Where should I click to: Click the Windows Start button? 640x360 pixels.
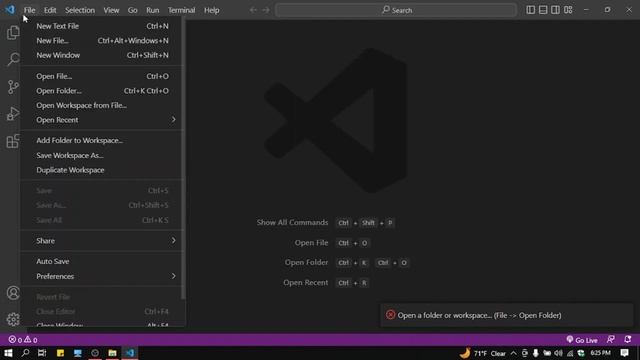point(8,353)
